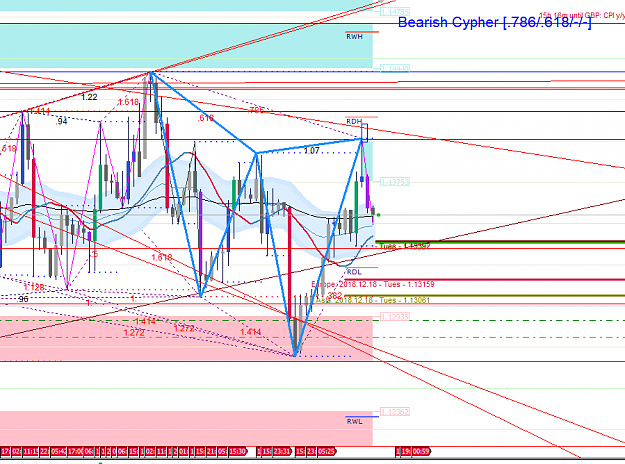Click the green current-price dot

[x=378, y=215]
